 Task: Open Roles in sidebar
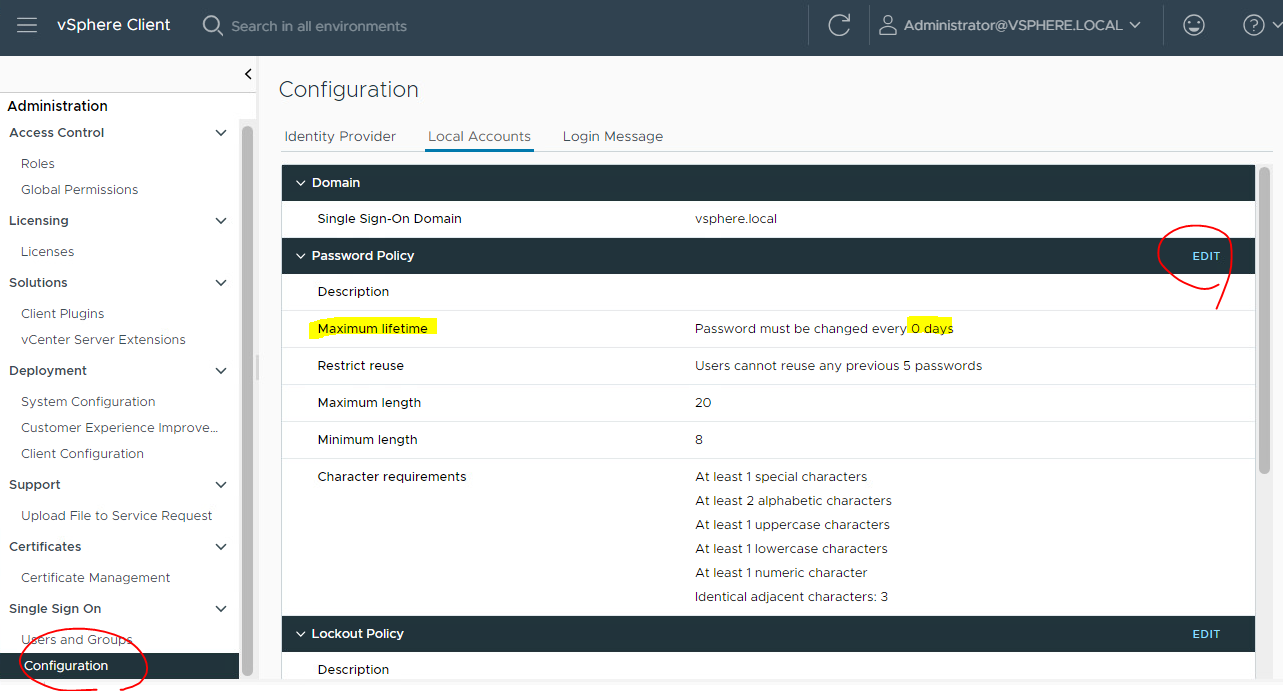click(x=38, y=164)
